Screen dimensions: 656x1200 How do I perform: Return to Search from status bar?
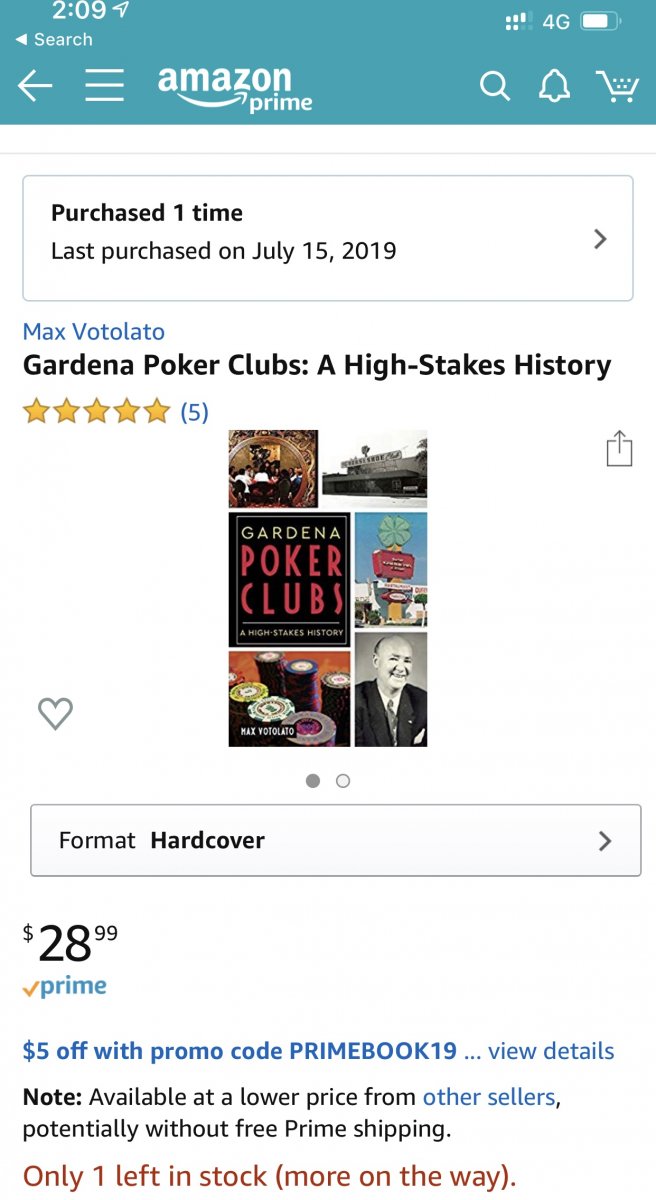click(x=54, y=40)
